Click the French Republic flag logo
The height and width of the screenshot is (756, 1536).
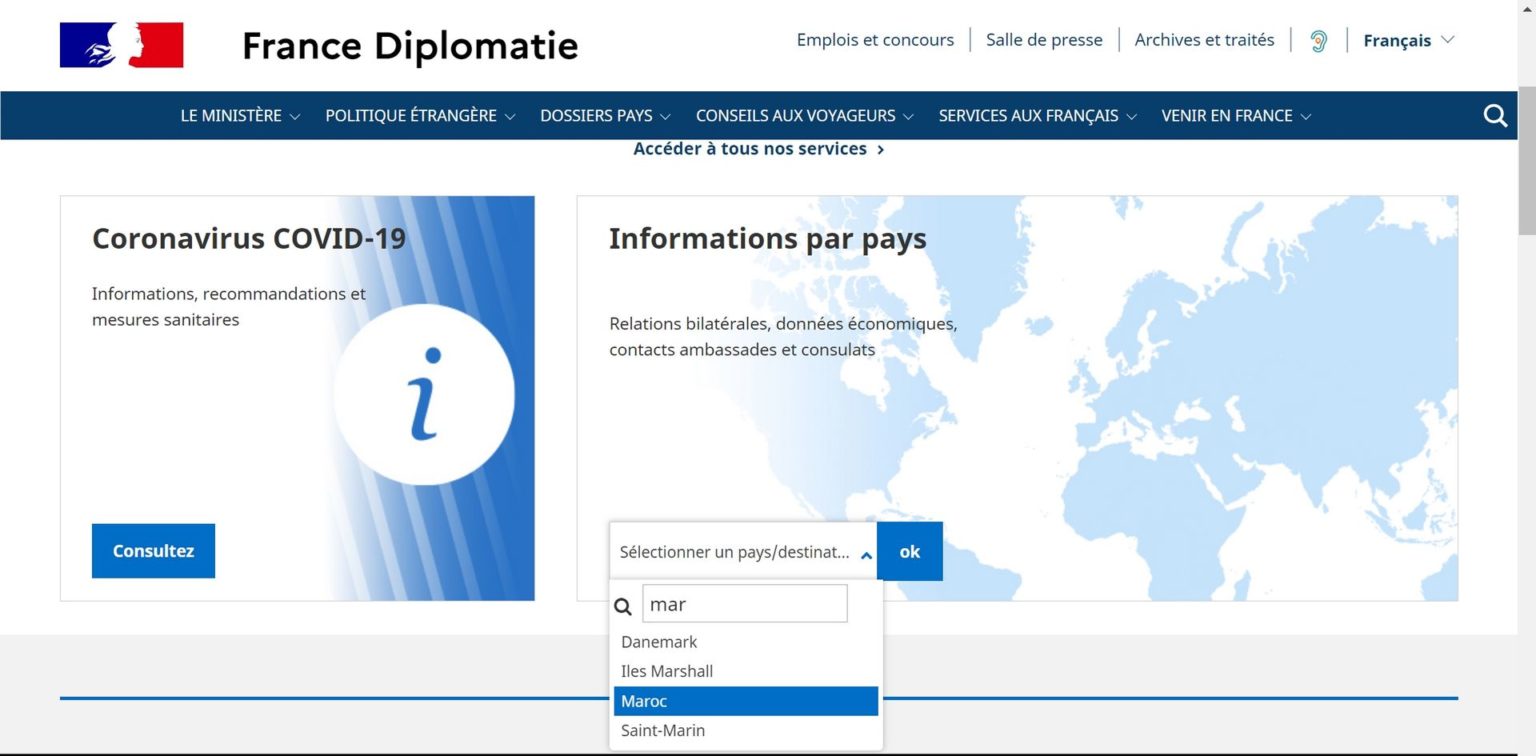[122, 45]
